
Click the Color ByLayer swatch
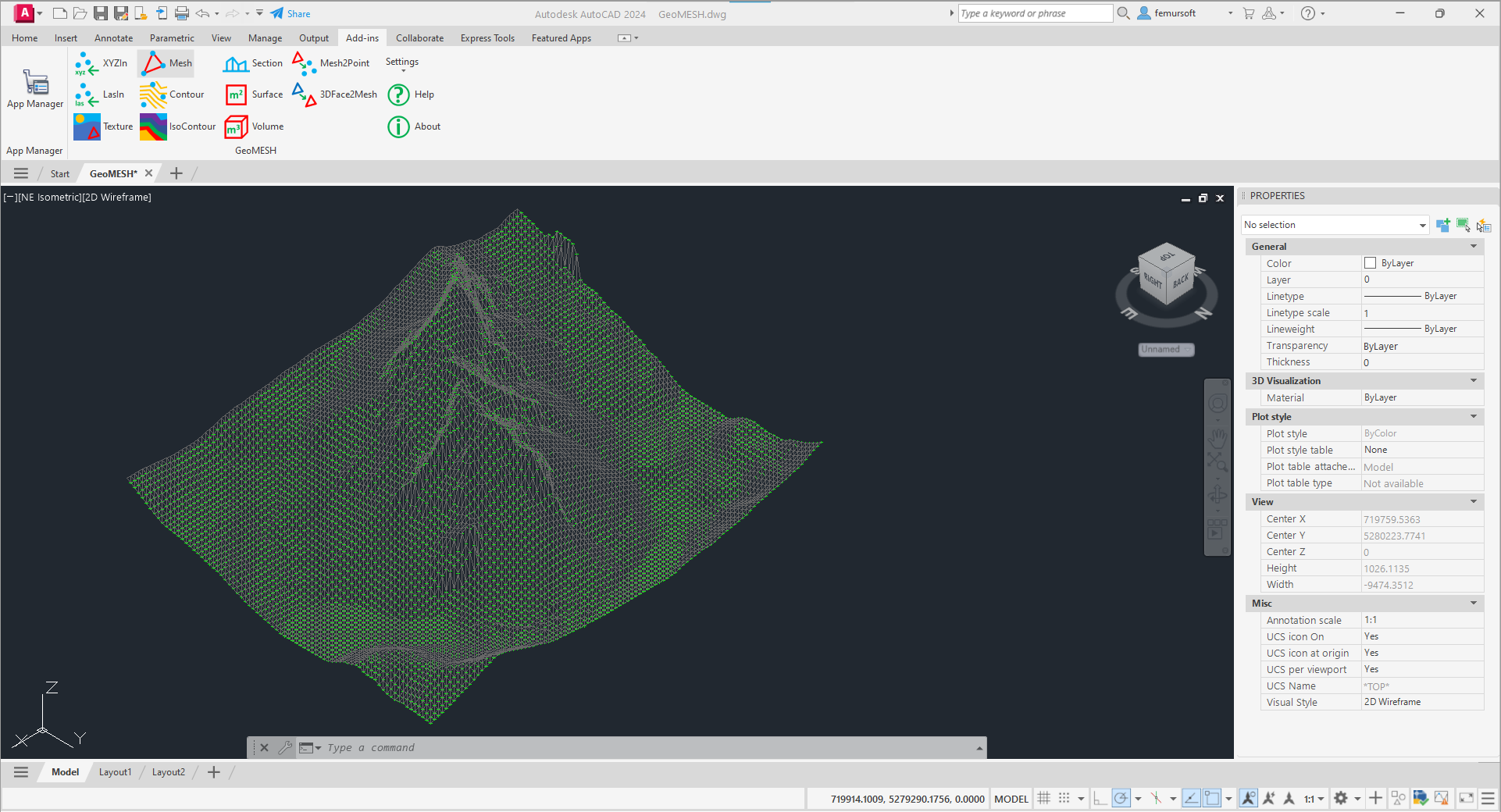coord(1370,263)
